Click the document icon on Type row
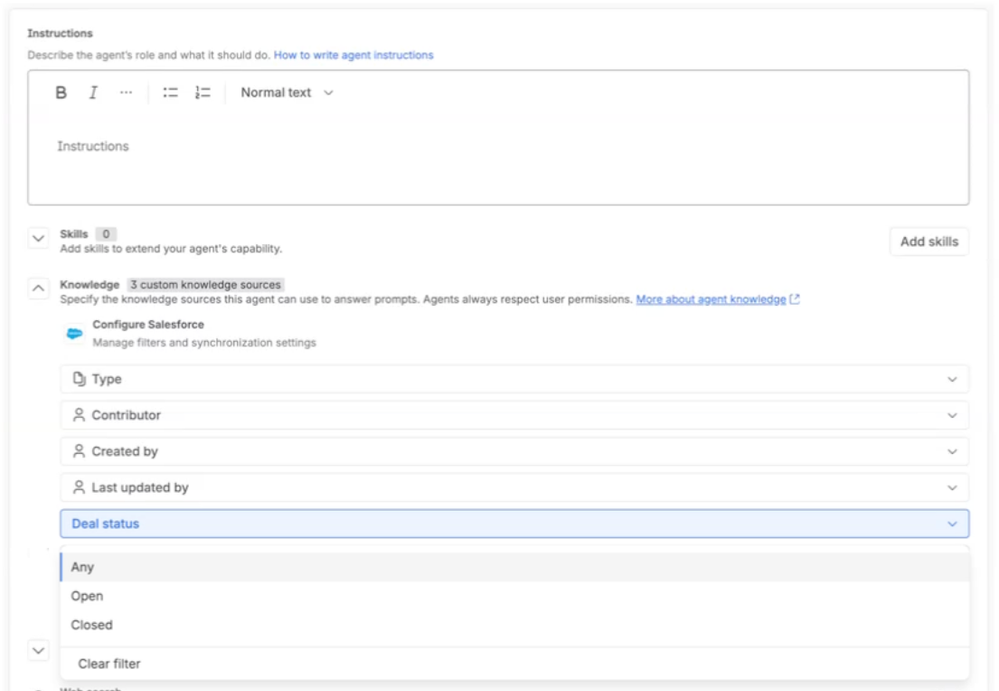This screenshot has width=999, height=691. click(79, 379)
